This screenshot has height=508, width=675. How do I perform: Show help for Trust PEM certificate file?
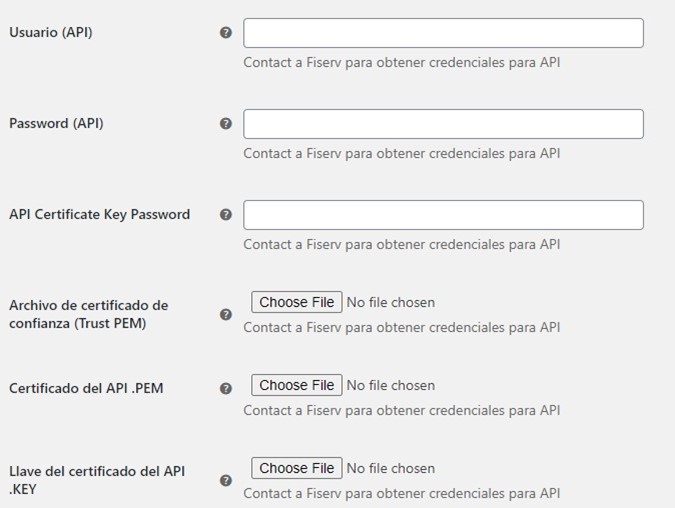pyautogui.click(x=226, y=314)
